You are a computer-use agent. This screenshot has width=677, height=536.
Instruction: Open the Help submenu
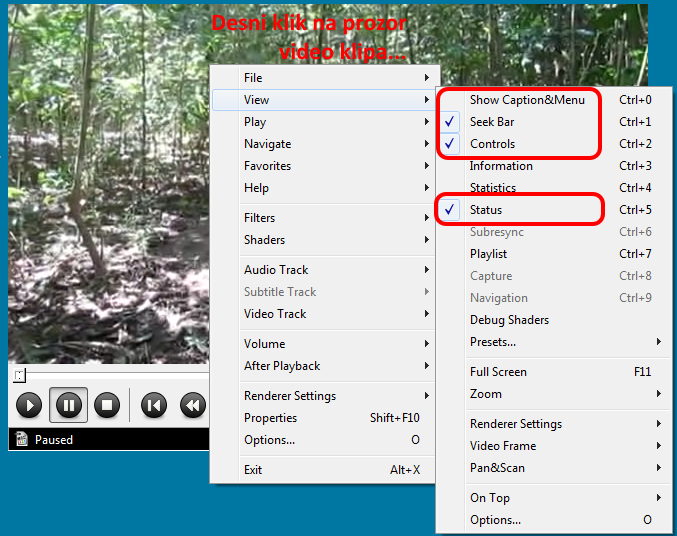[324, 188]
